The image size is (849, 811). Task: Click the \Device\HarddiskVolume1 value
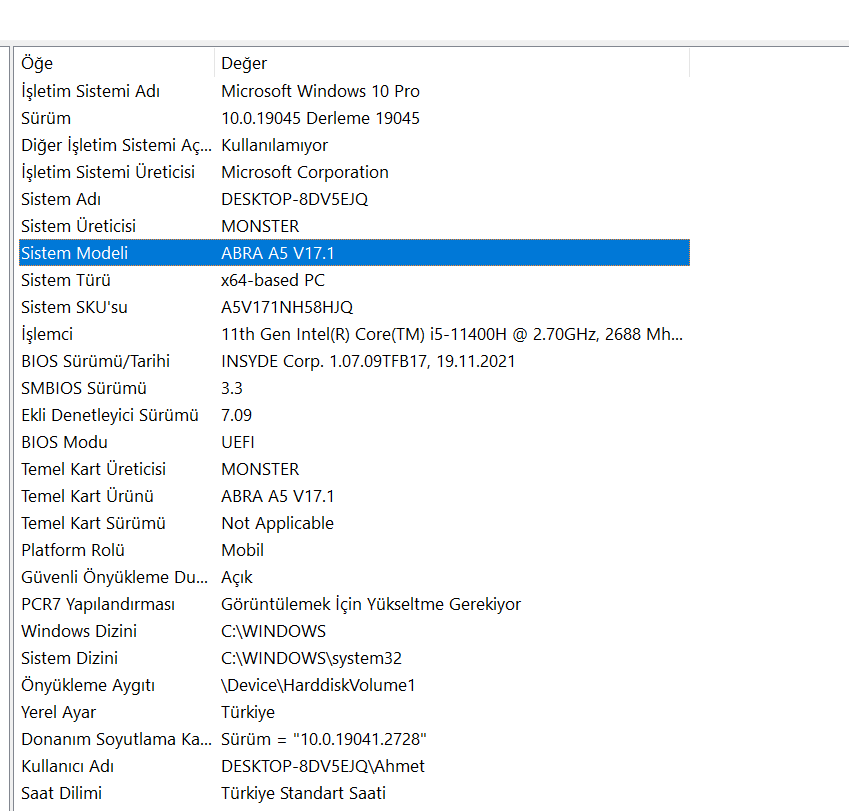tap(318, 685)
